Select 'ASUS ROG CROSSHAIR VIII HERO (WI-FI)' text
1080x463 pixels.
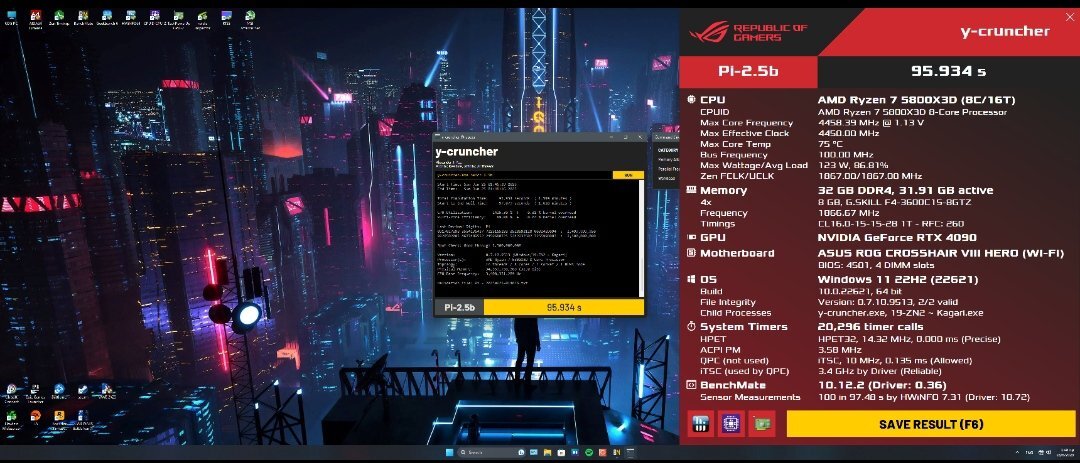click(941, 253)
